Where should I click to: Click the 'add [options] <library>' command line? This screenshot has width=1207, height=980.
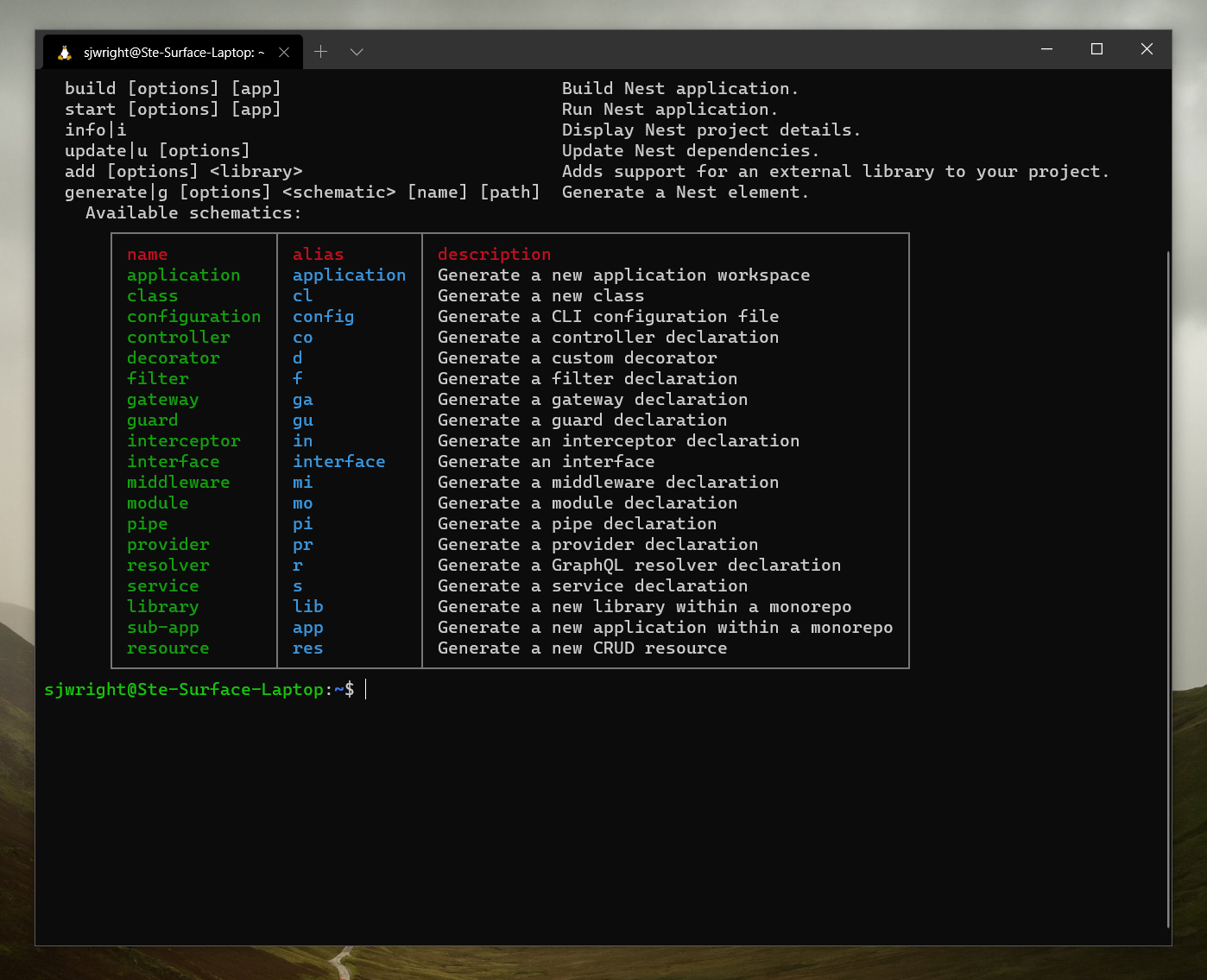[184, 172]
